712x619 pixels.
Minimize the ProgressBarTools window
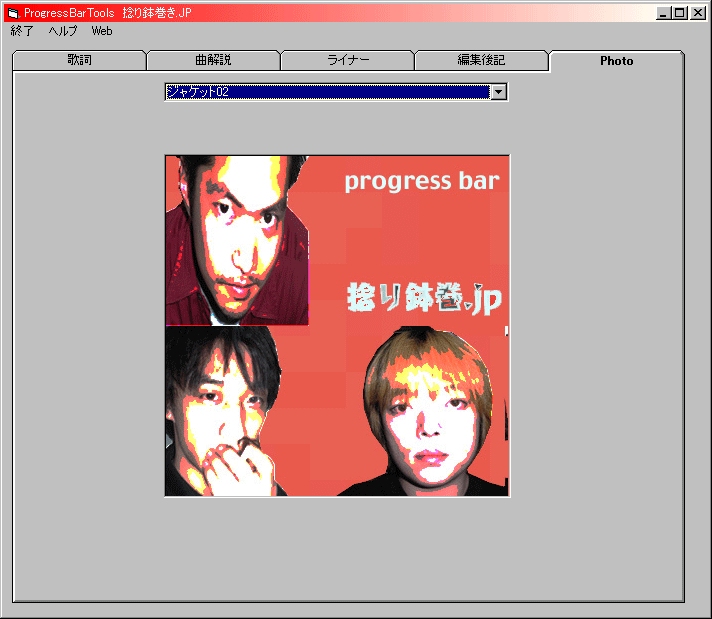663,13
